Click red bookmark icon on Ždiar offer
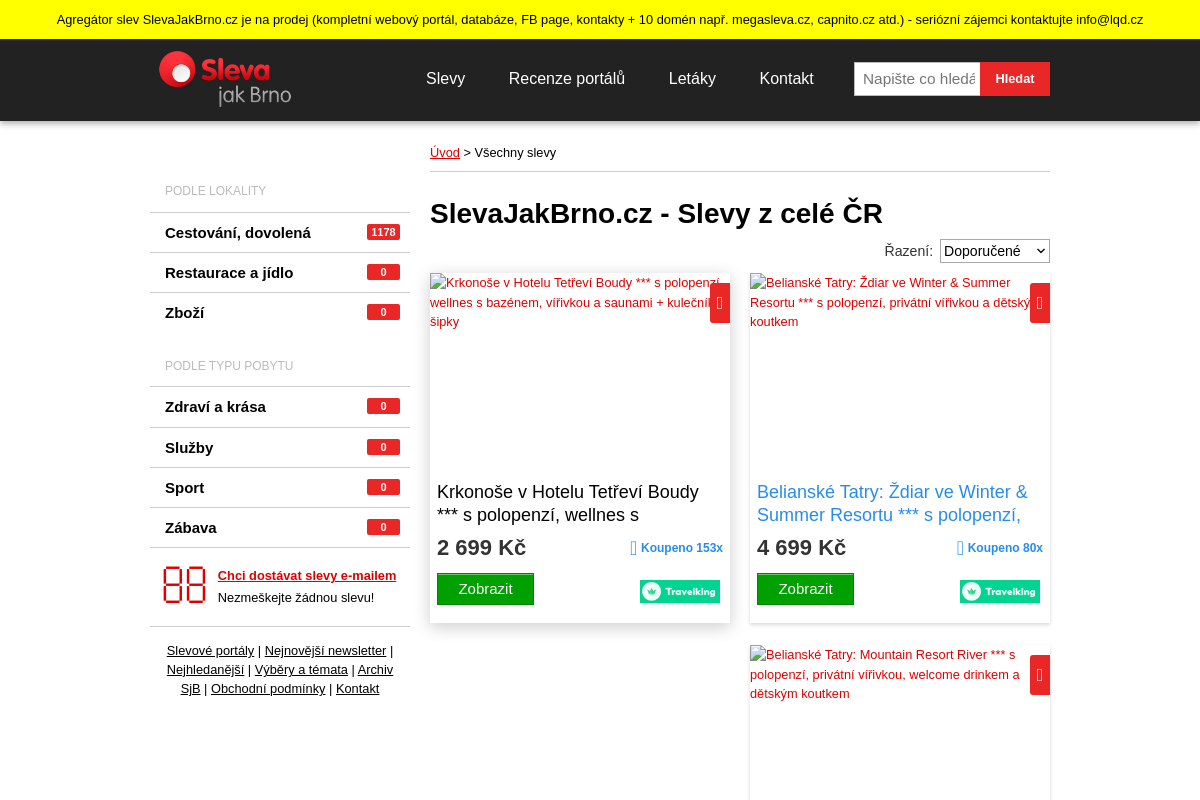 (x=1040, y=303)
